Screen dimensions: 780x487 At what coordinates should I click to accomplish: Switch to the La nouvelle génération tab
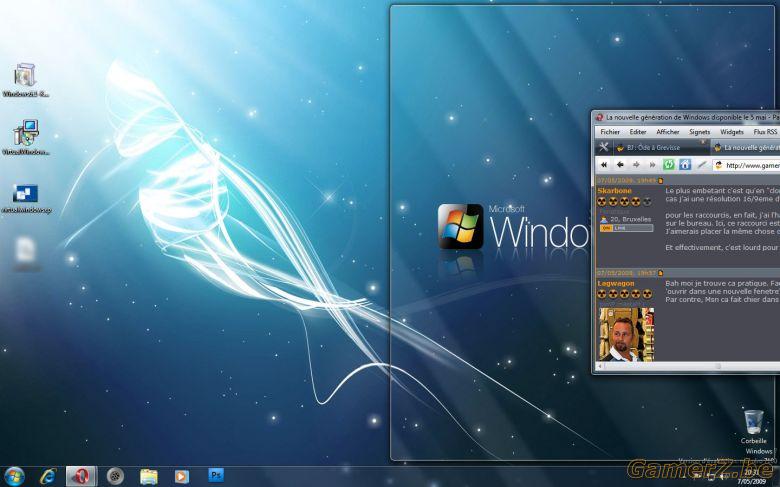coord(746,147)
